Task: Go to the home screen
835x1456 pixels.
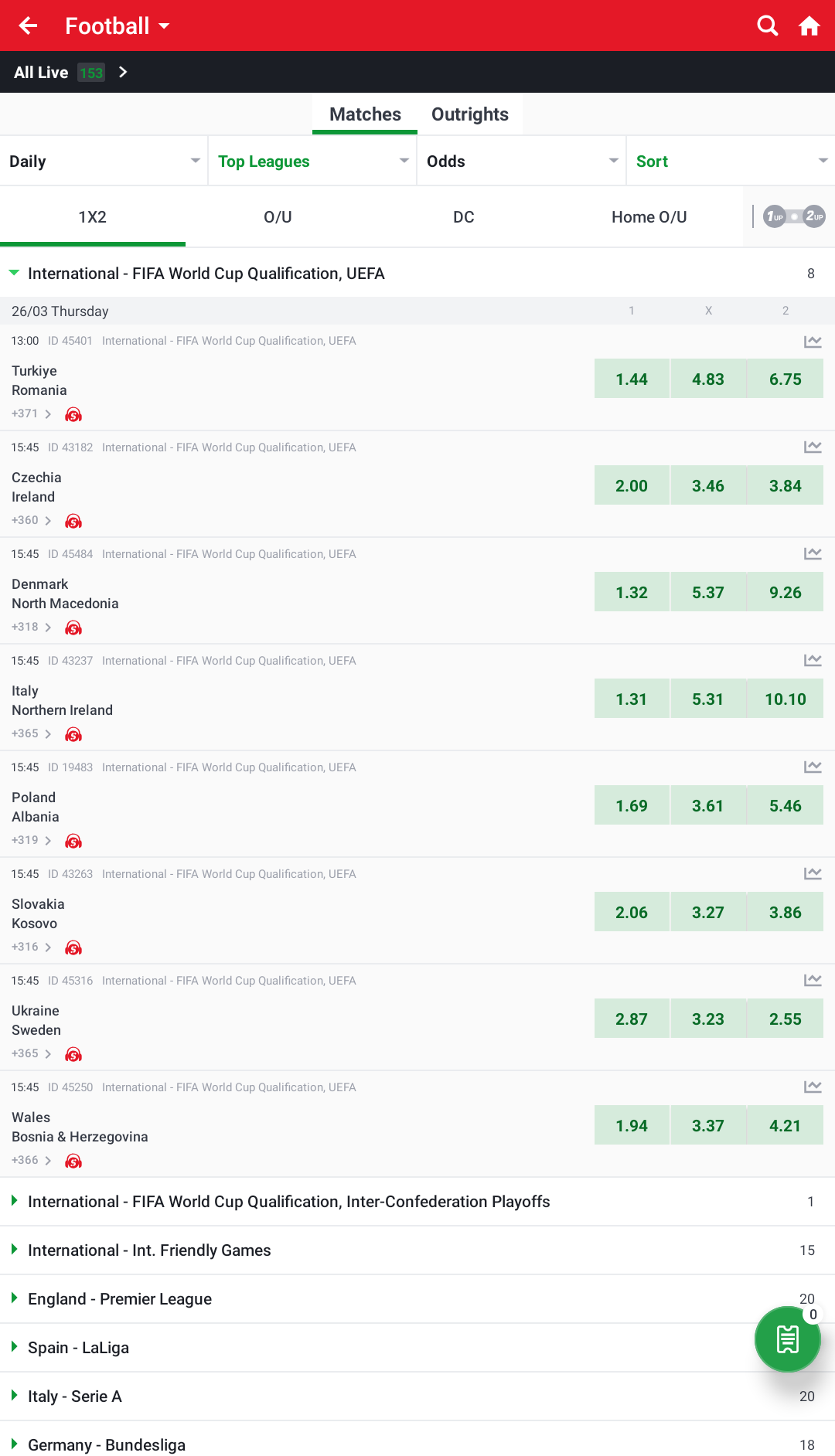Action: coord(809,25)
